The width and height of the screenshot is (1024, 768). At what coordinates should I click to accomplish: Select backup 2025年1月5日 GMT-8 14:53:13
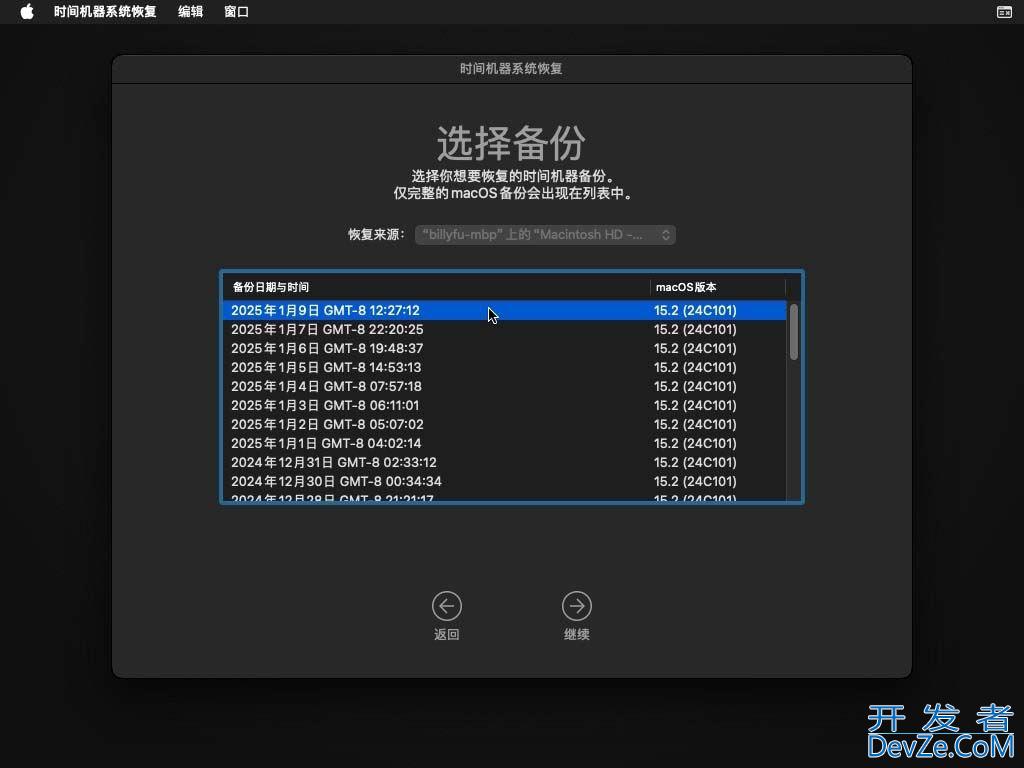pyautogui.click(x=504, y=367)
